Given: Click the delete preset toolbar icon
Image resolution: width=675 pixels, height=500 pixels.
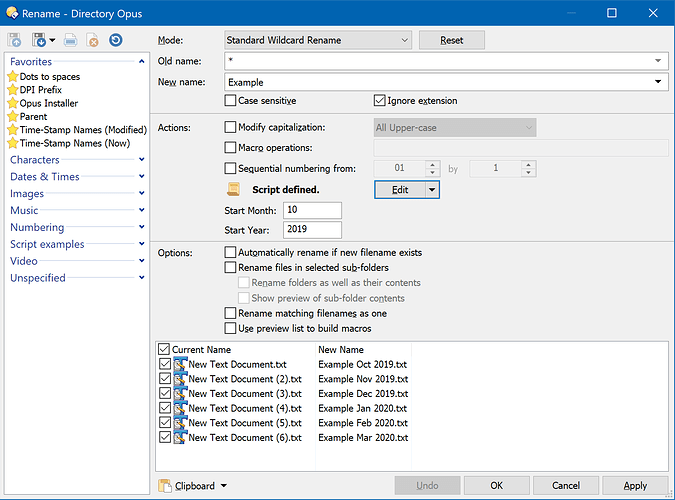Looking at the screenshot, I should click(92, 40).
